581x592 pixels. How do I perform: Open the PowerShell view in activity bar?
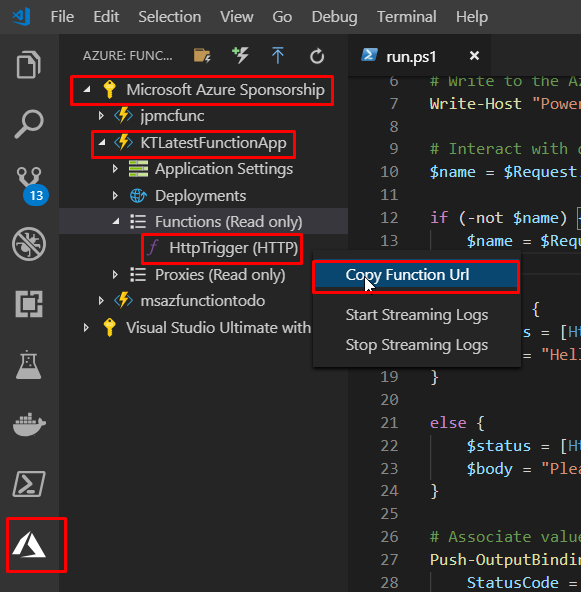click(x=29, y=484)
